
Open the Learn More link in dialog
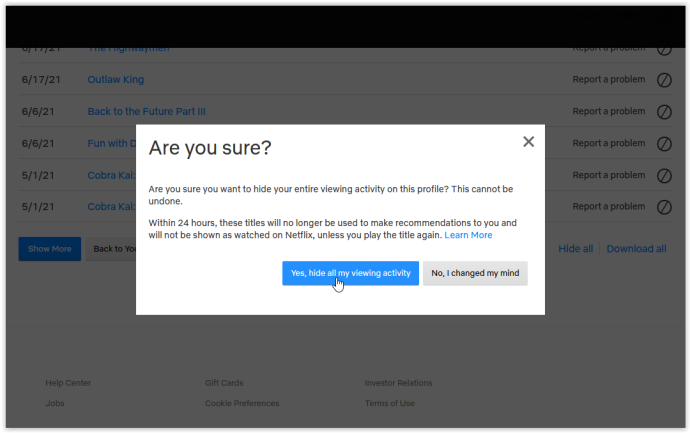click(x=468, y=235)
